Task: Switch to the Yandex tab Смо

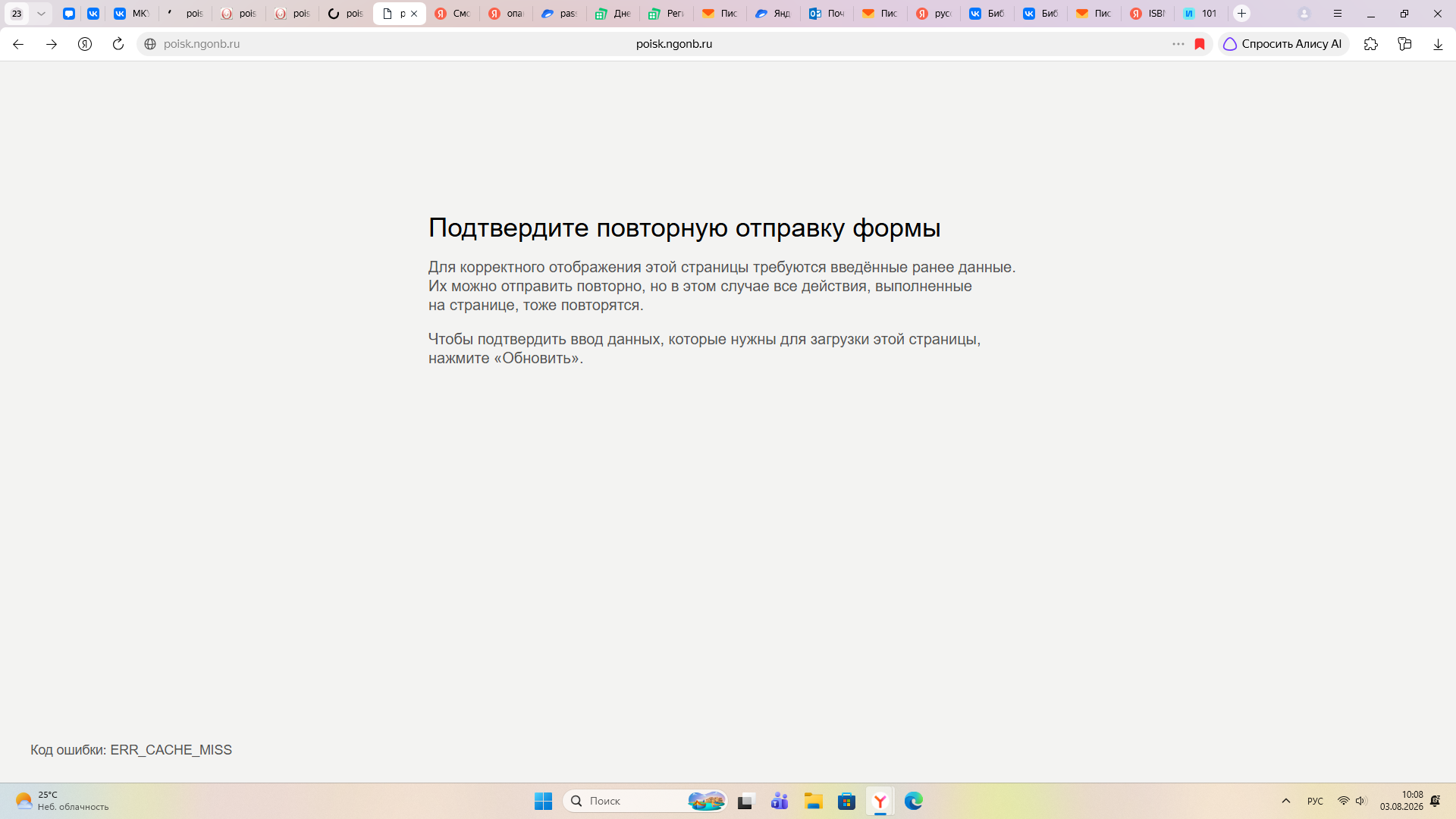Action: point(453,14)
